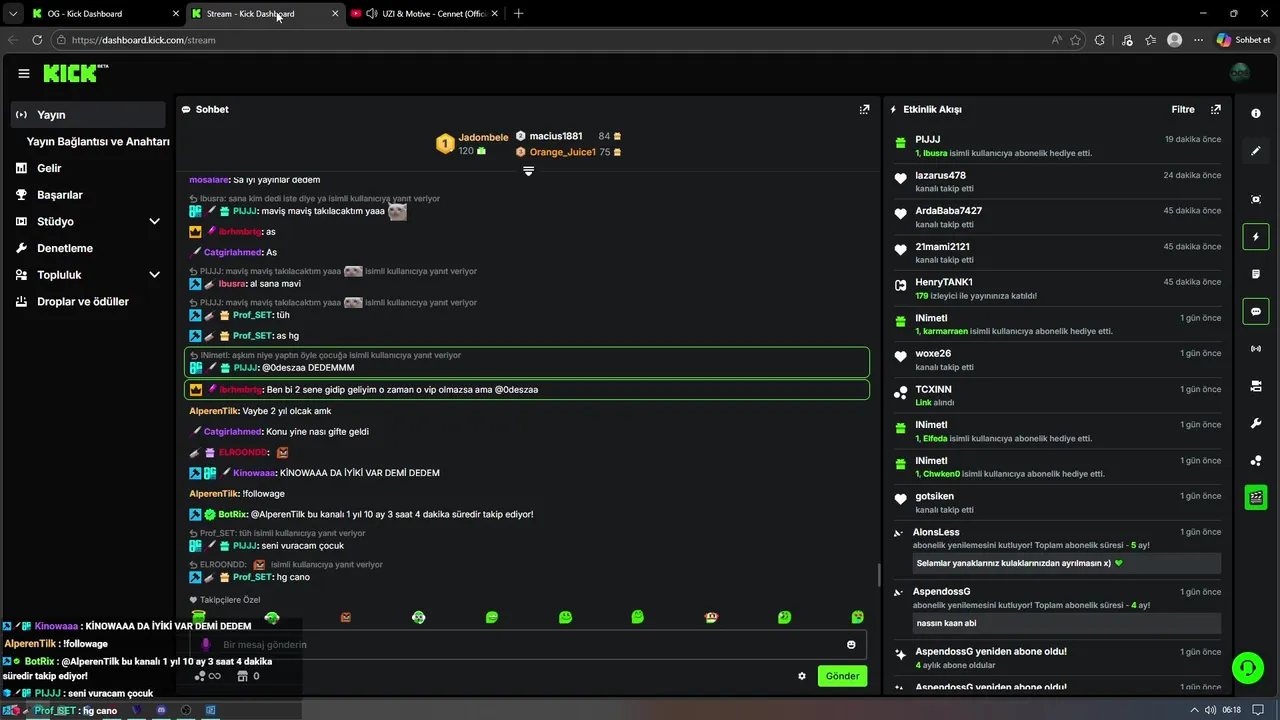Open browser 'more' three-dots menu

(x=1198, y=40)
